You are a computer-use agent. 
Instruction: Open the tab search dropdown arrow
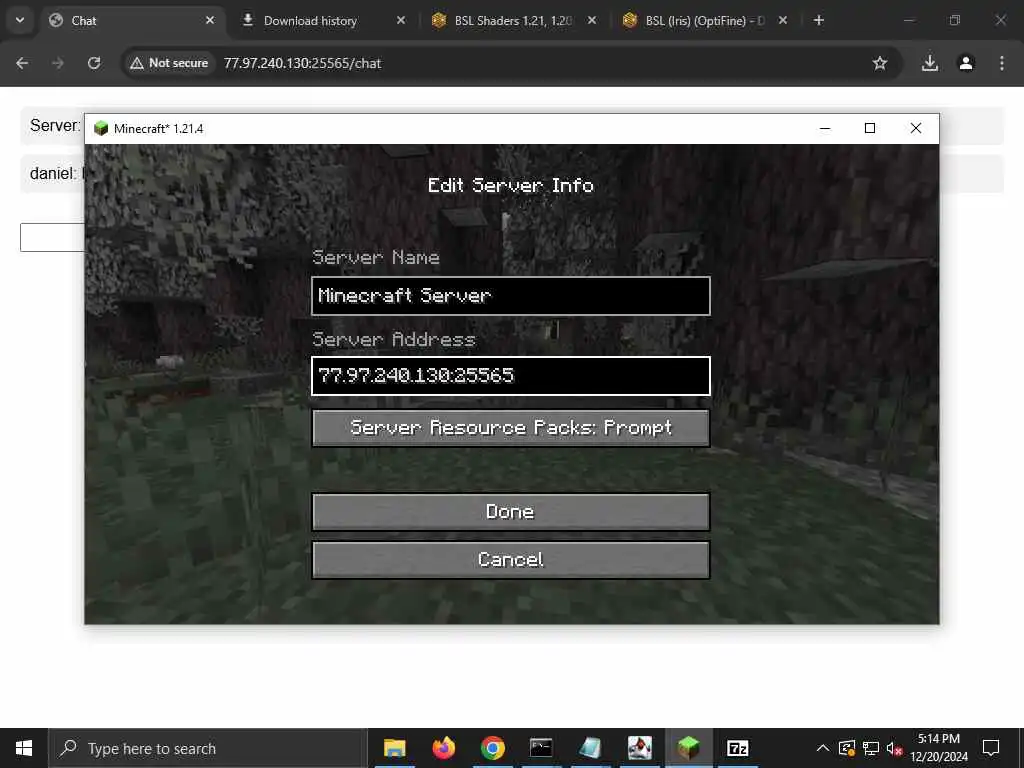20,20
